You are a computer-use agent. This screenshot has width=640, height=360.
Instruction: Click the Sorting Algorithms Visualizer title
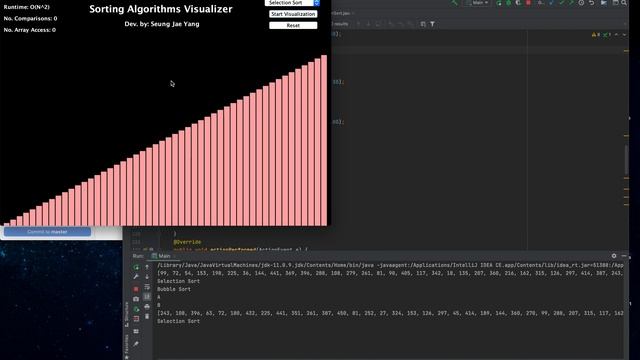click(161, 9)
